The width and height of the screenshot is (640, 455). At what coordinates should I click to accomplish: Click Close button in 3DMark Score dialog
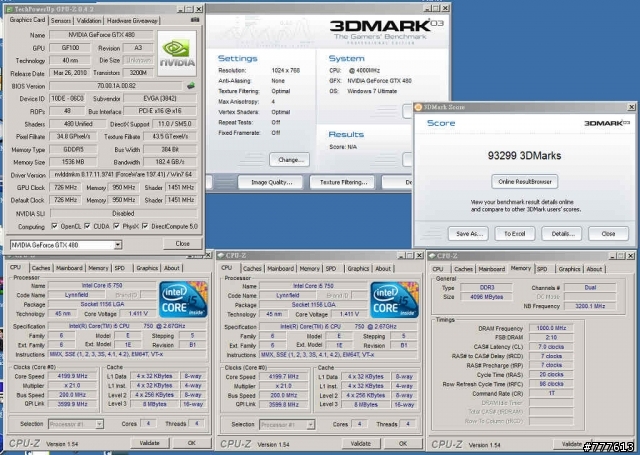click(608, 234)
